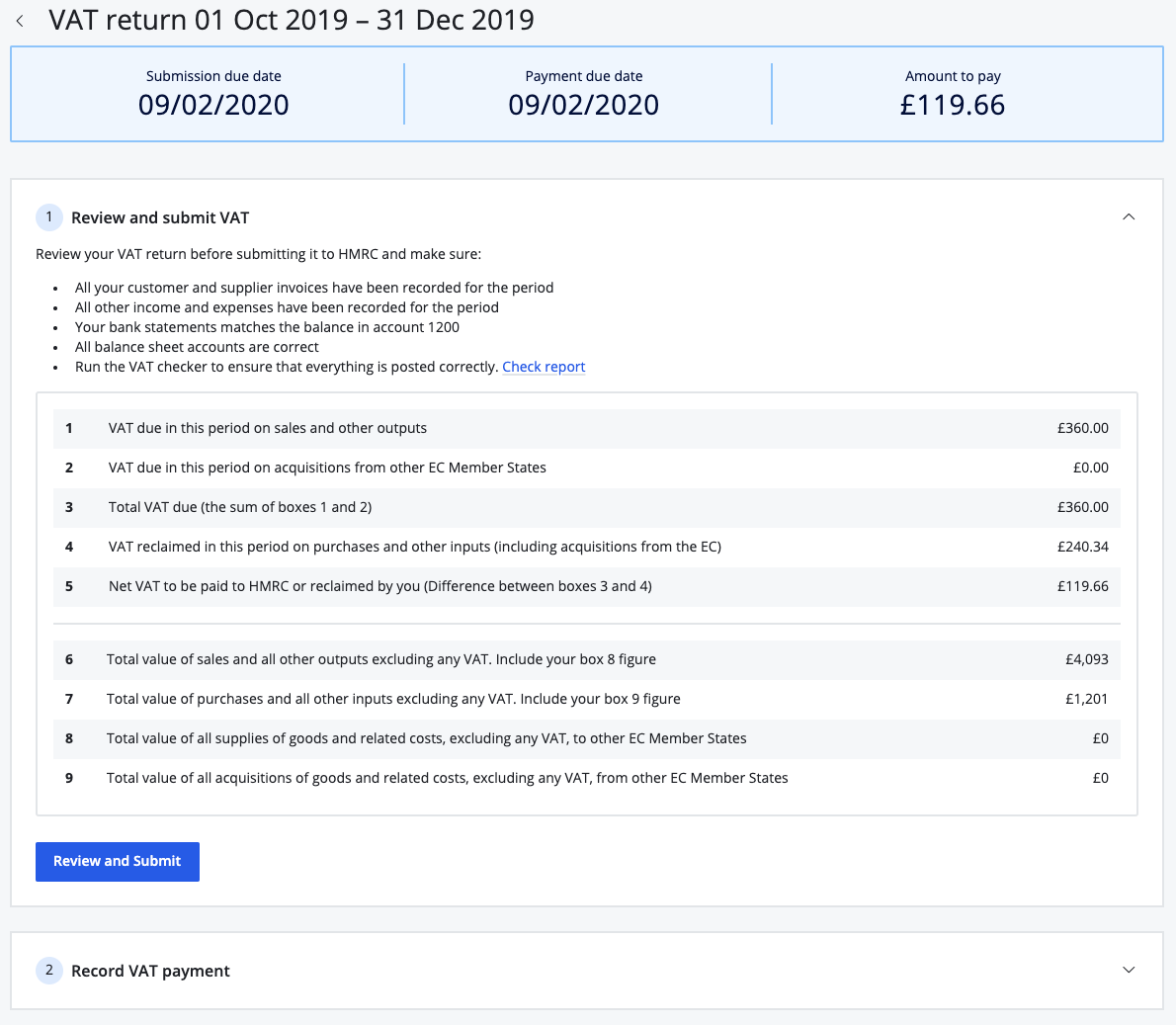Open the Check report link
1176x1025 pixels.
pyautogui.click(x=544, y=367)
